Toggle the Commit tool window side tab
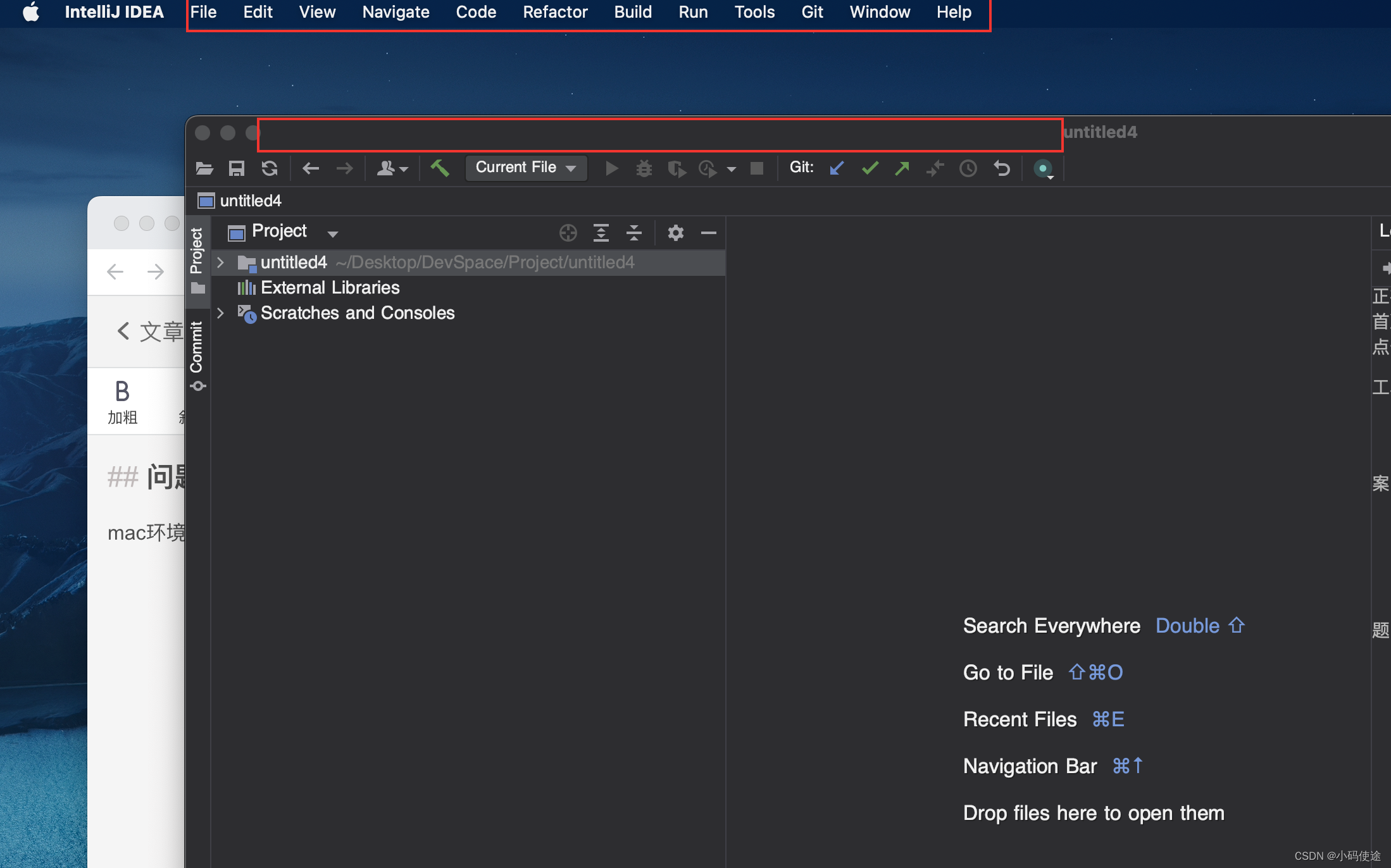The image size is (1391, 868). (197, 355)
